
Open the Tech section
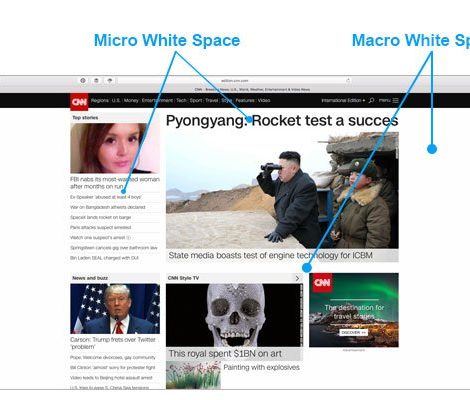tap(181, 100)
